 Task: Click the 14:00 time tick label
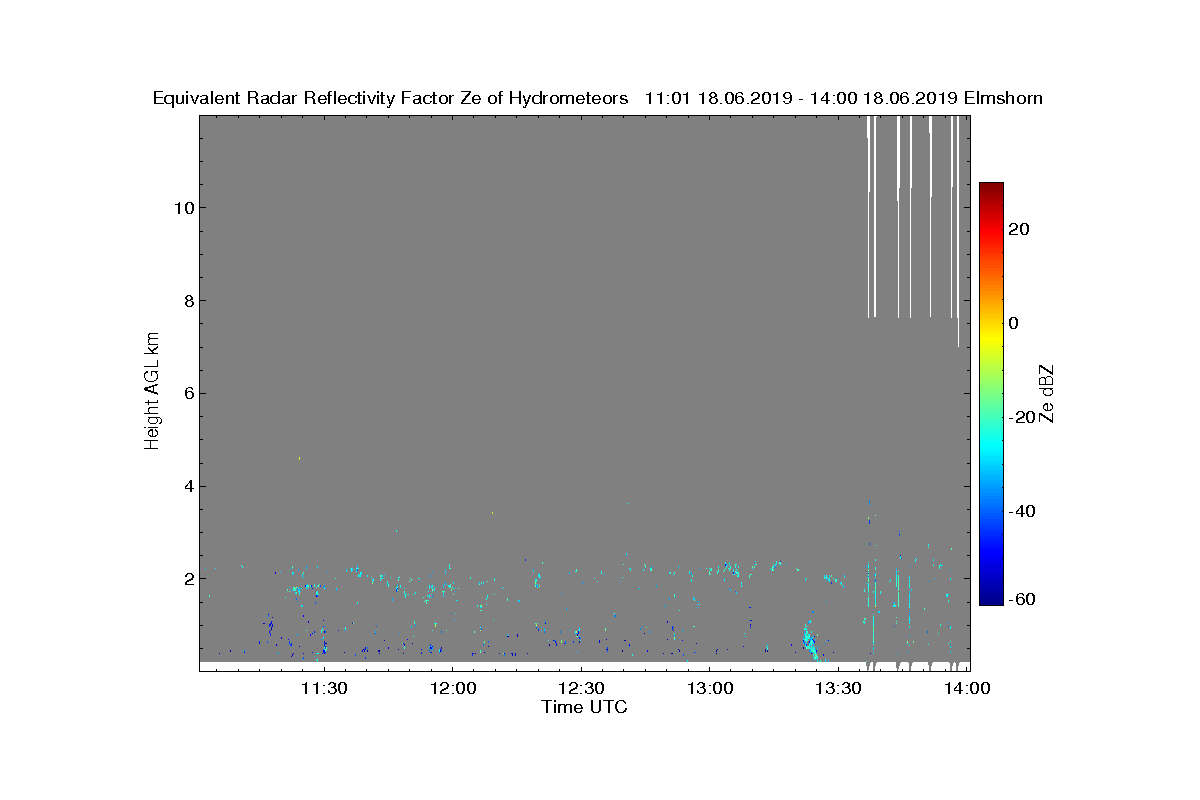point(967,688)
